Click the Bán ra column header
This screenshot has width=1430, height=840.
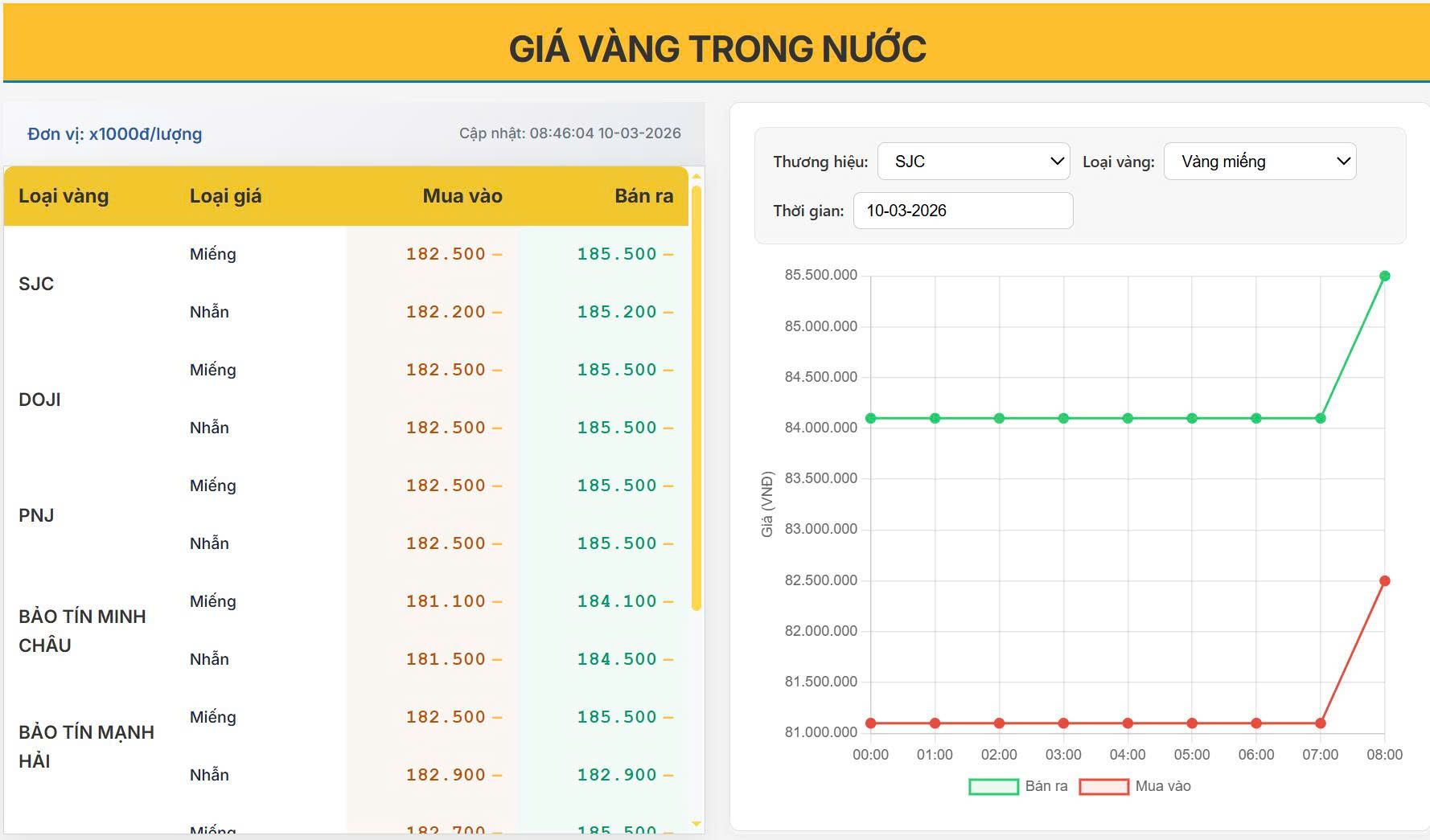coord(643,196)
